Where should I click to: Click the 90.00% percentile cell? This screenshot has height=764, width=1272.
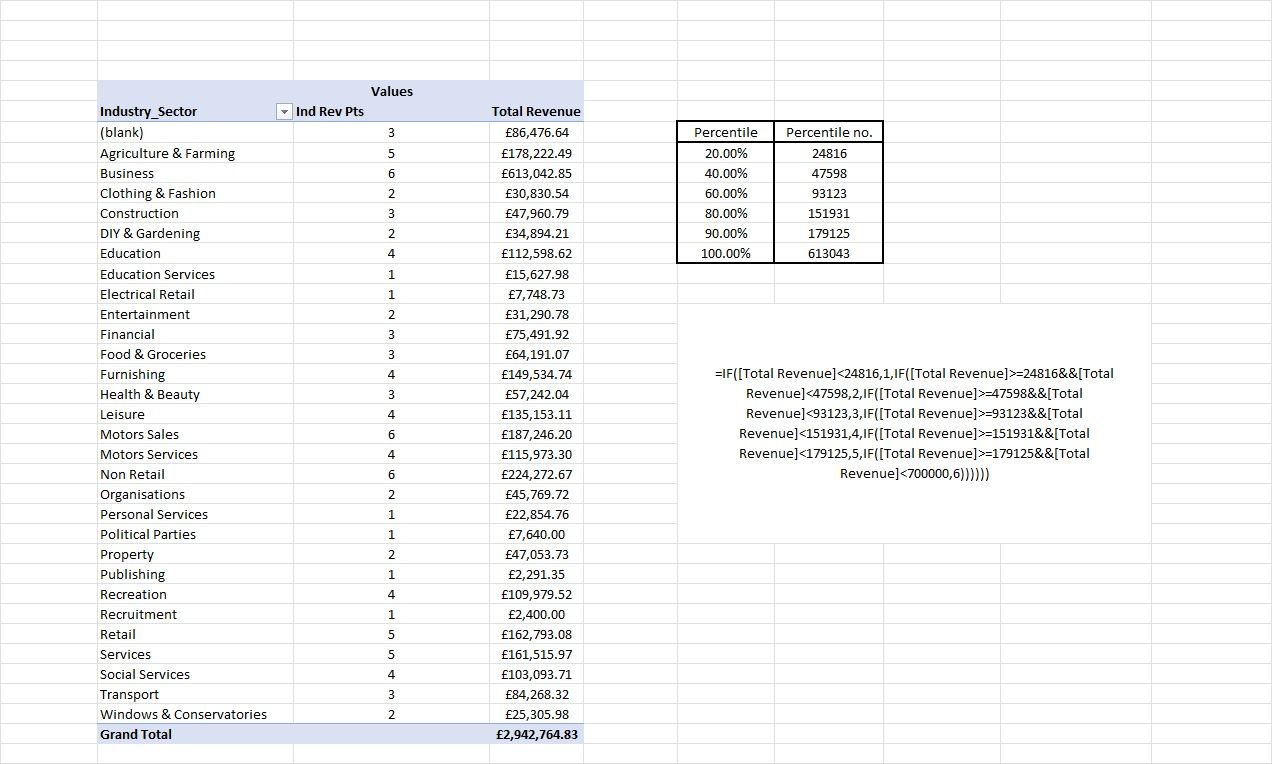(726, 233)
